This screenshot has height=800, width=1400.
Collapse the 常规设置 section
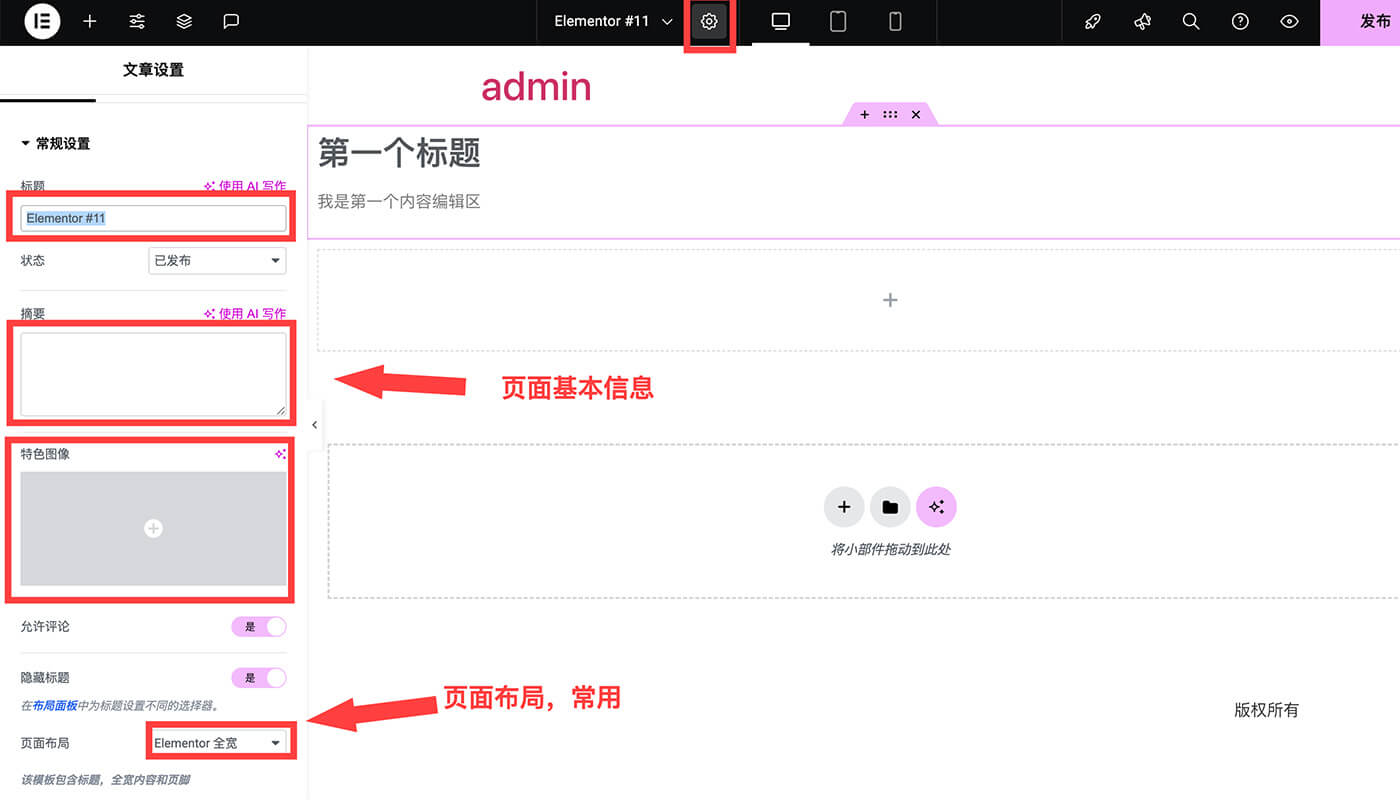pyautogui.click(x=56, y=144)
